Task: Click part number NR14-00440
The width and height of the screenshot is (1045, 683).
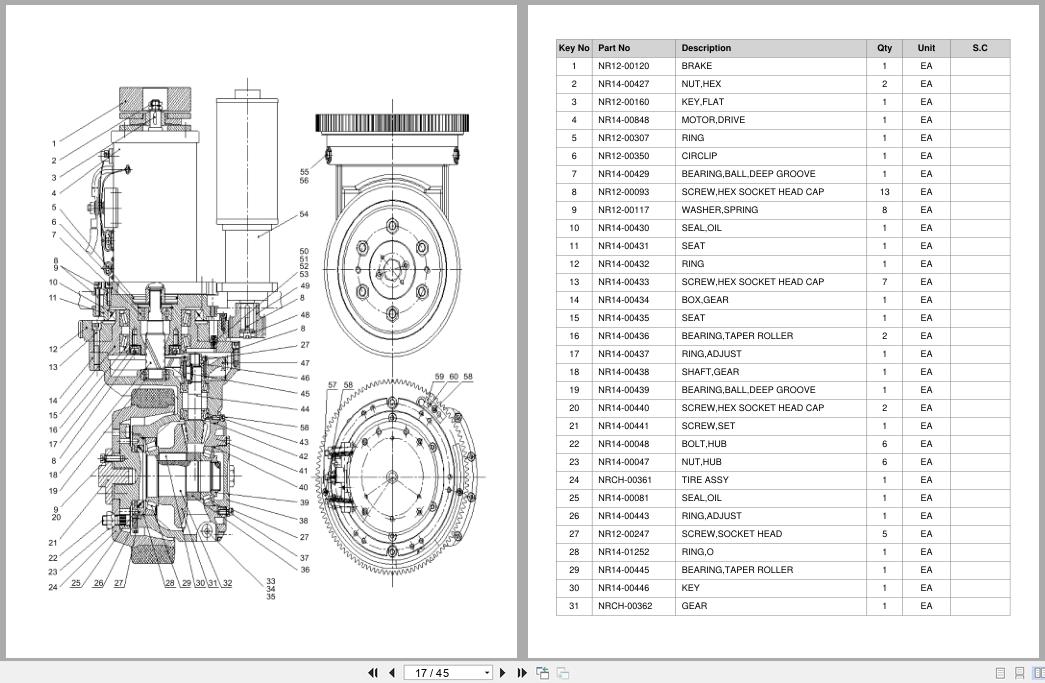Action: 623,408
